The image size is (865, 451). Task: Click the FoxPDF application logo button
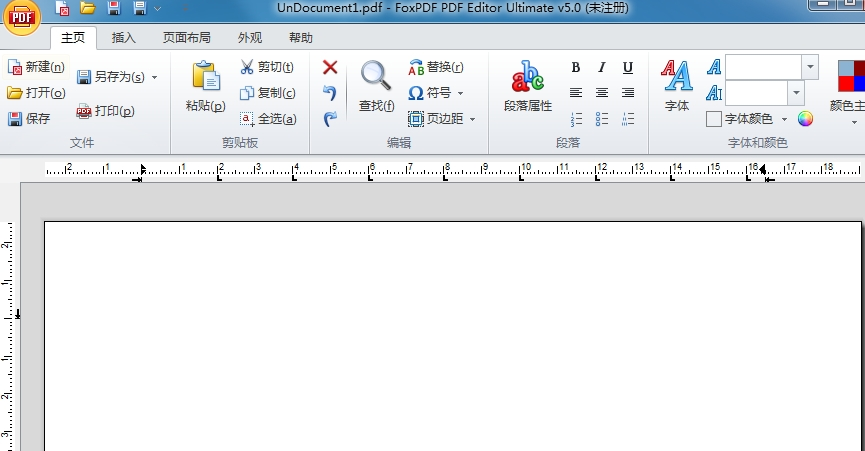tap(21, 17)
